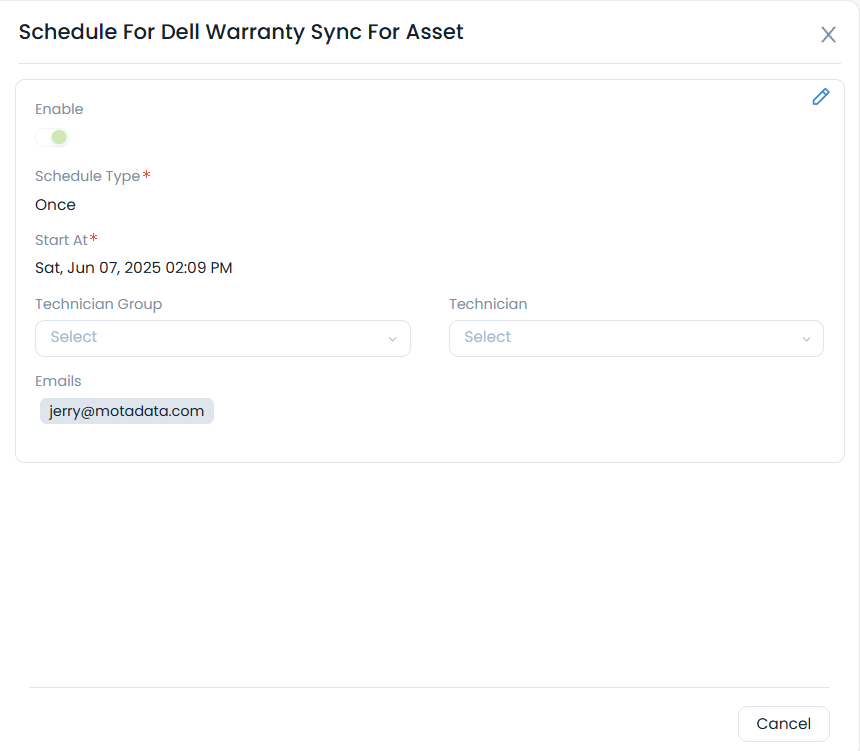Toggle the Enable switch

click(x=52, y=137)
